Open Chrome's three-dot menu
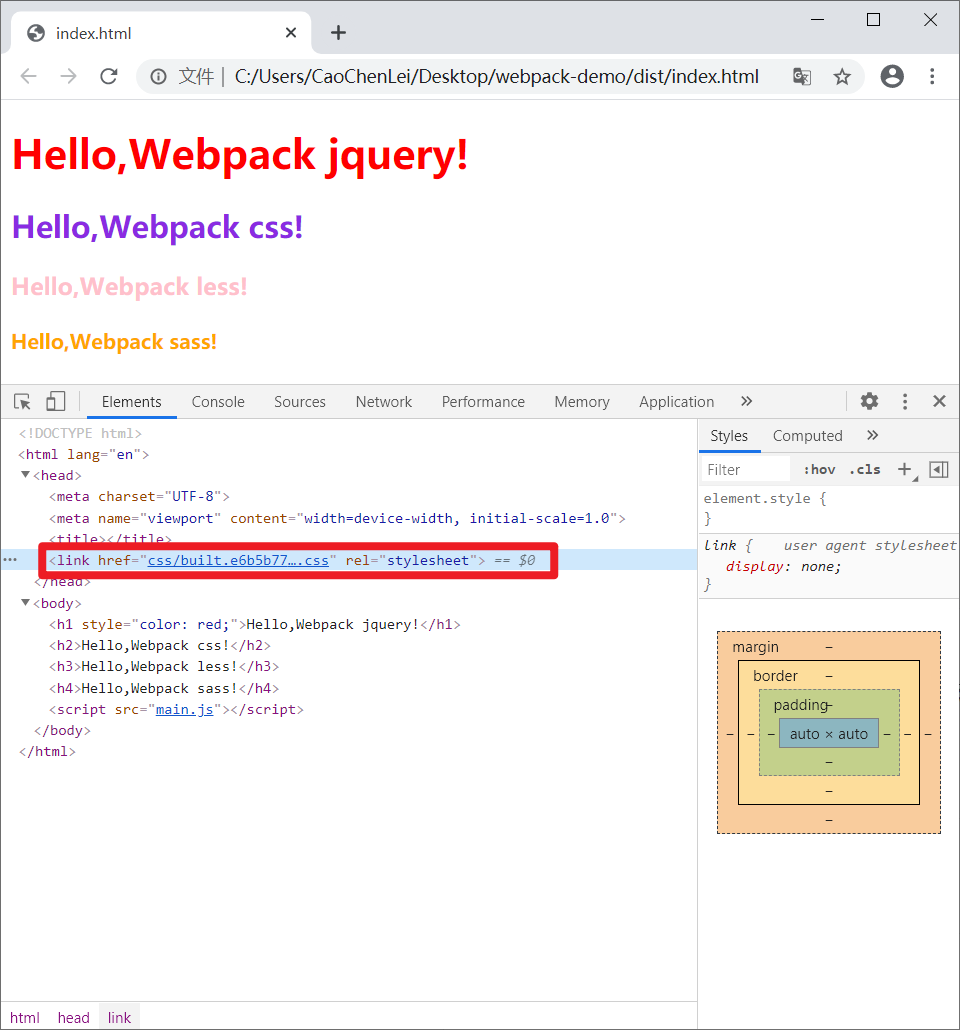 [932, 76]
